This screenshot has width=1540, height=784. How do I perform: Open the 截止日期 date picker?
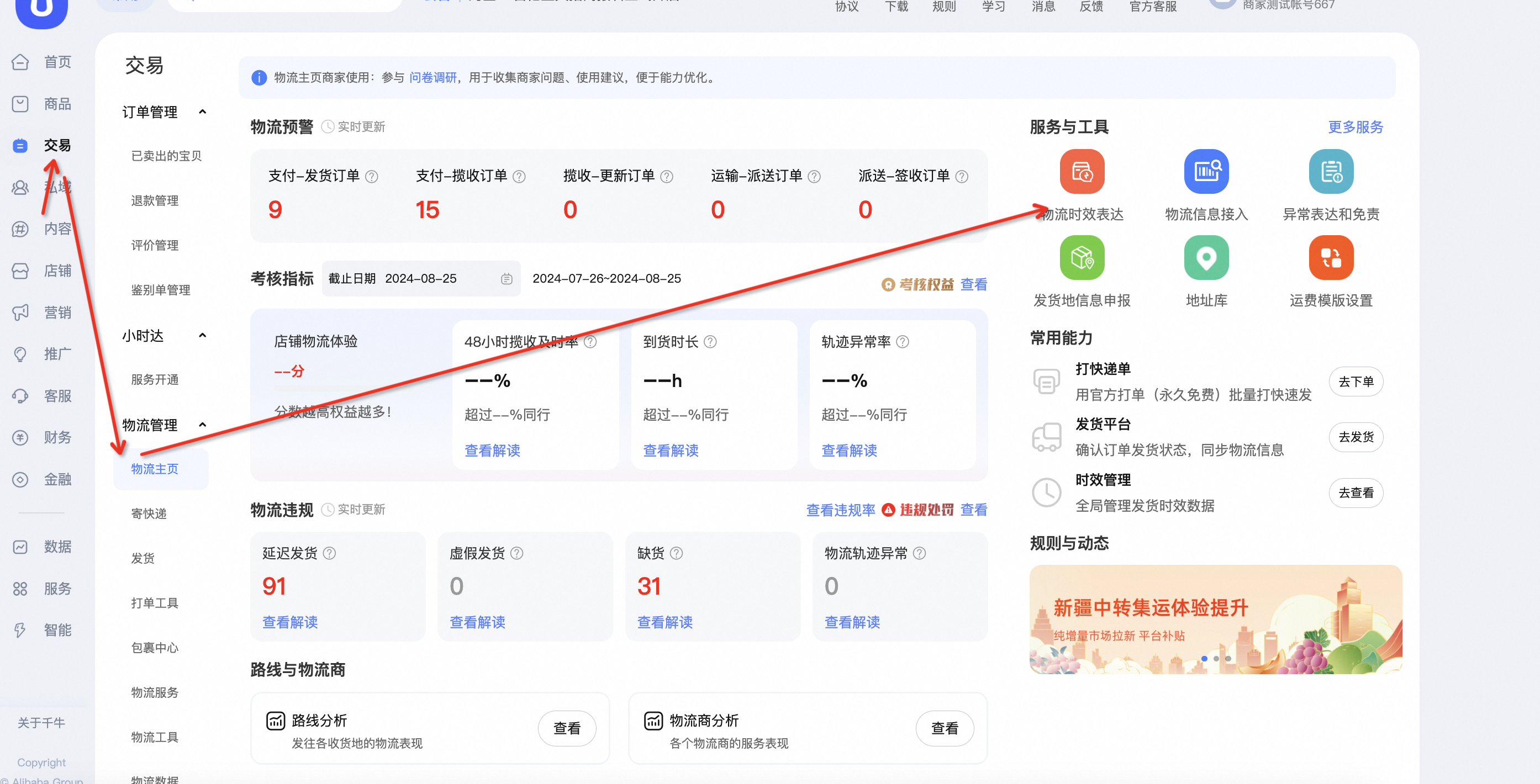[x=421, y=278]
